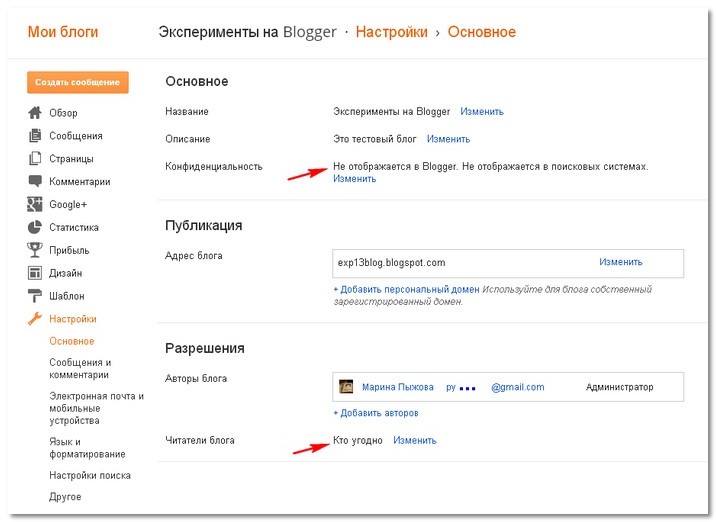Click the Сообщения documents icon
The width and height of the screenshot is (716, 522).
point(35,136)
